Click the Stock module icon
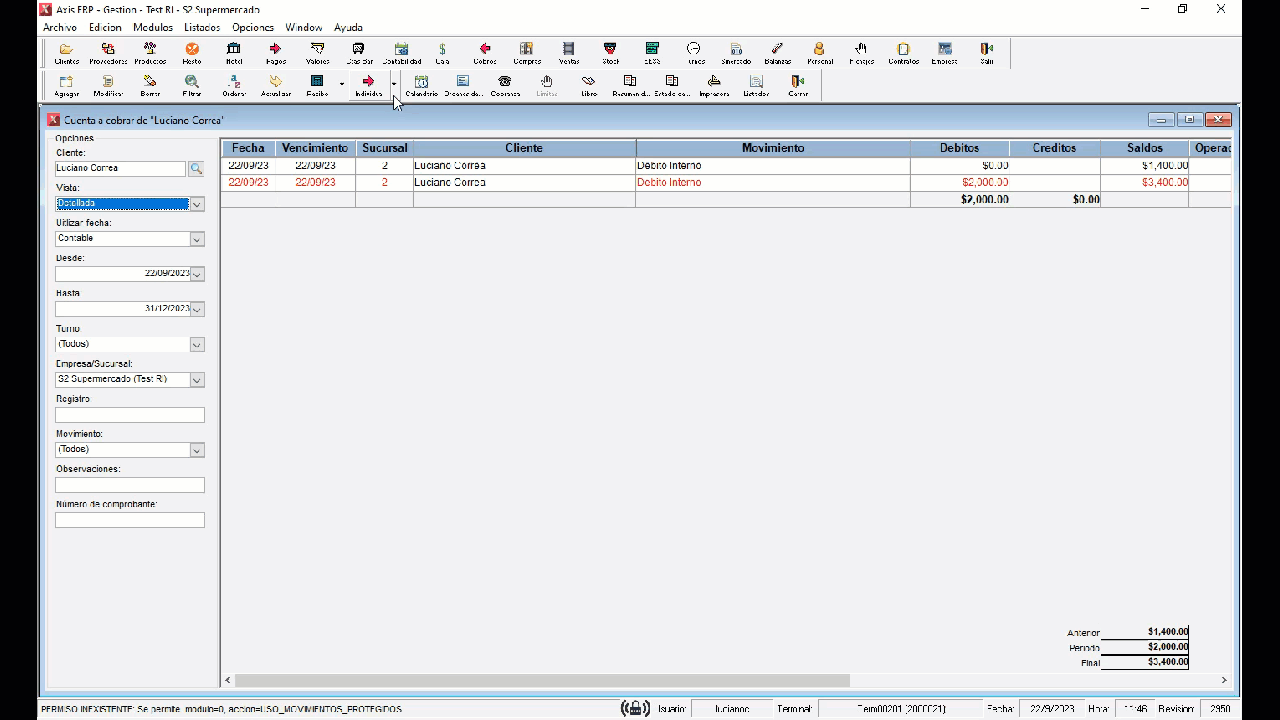The image size is (1280, 720). click(610, 52)
